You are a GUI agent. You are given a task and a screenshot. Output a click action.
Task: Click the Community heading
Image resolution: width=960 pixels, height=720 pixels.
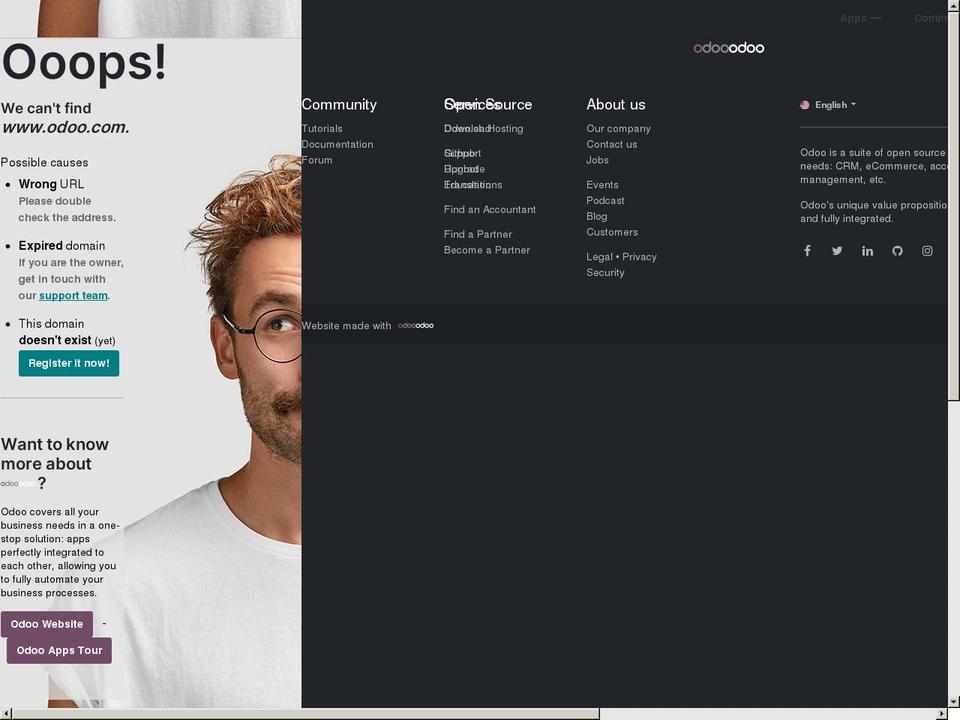point(339,104)
